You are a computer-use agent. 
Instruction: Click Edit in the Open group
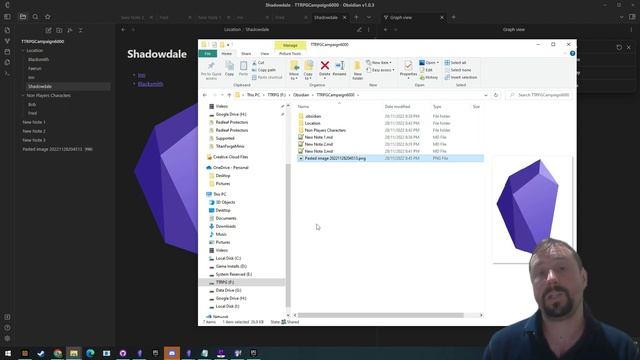pyautogui.click(x=426, y=70)
